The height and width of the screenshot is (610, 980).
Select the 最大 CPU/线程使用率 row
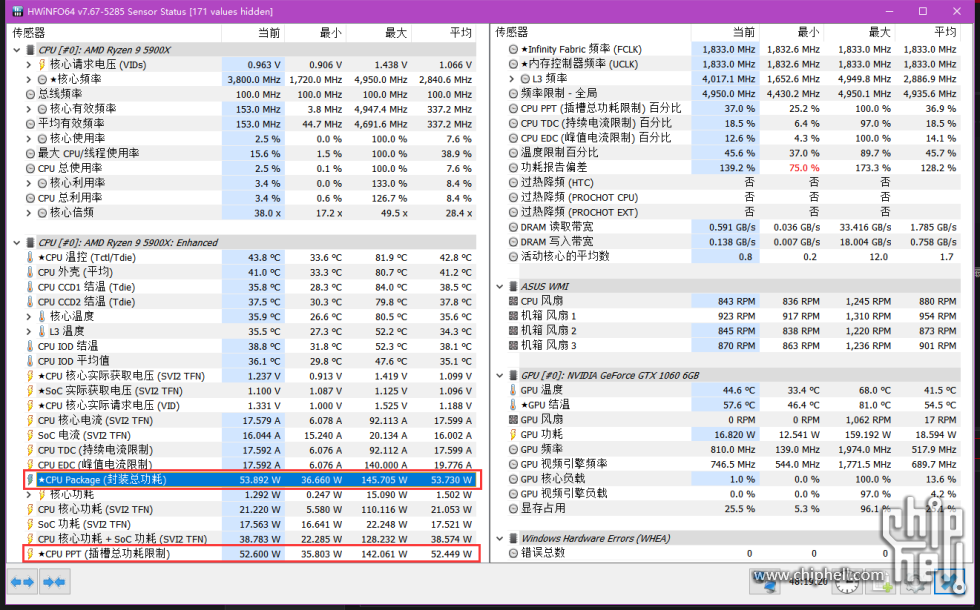click(x=249, y=153)
